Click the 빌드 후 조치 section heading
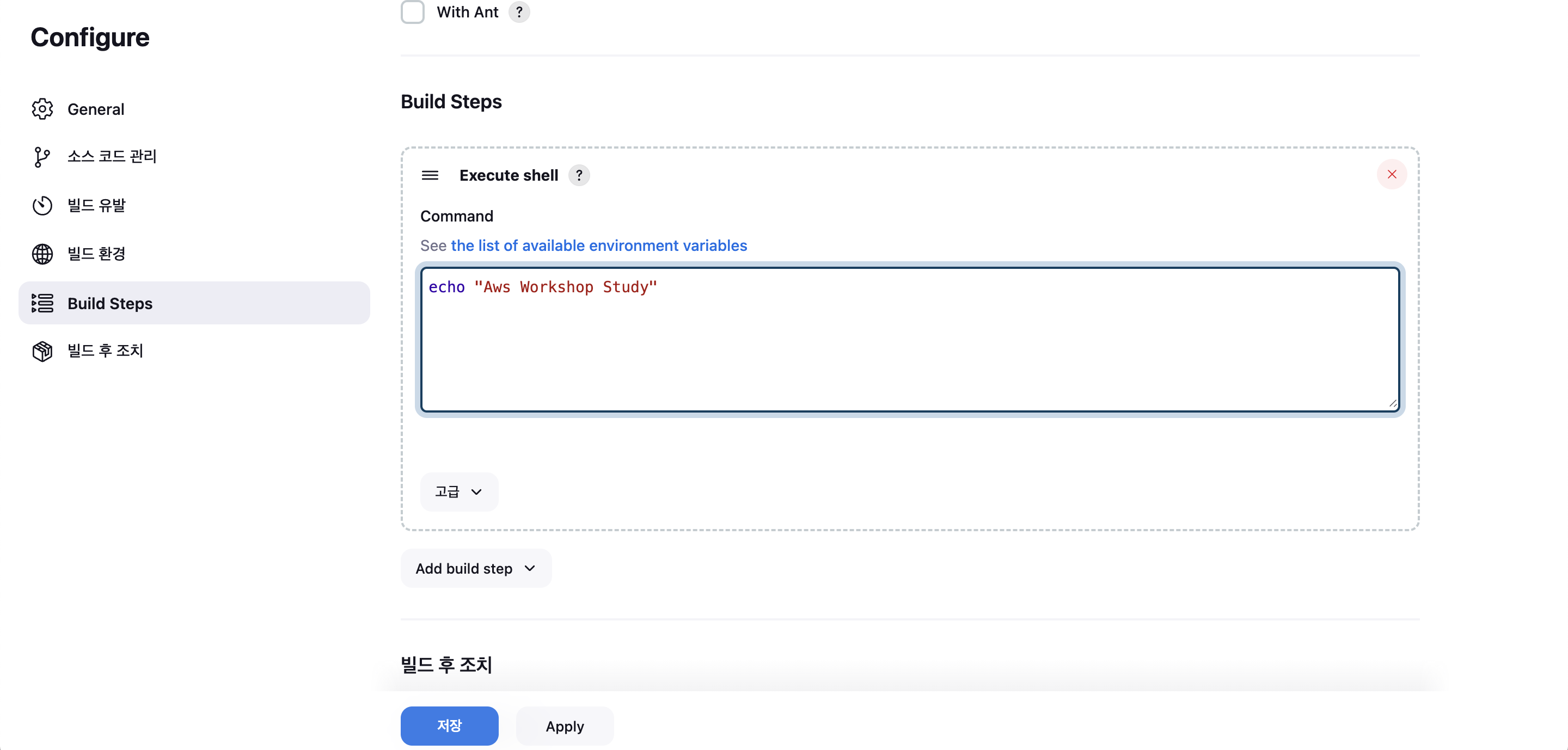This screenshot has height=750, width=1568. (x=446, y=665)
